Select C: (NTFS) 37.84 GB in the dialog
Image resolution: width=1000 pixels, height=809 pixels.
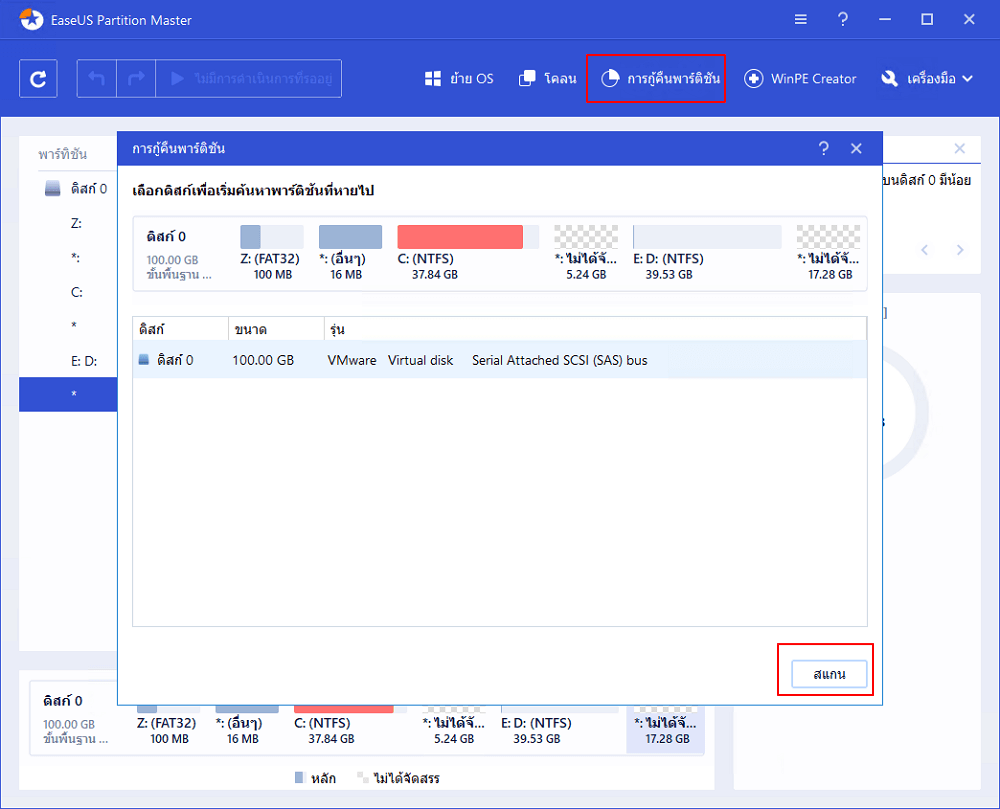point(467,252)
